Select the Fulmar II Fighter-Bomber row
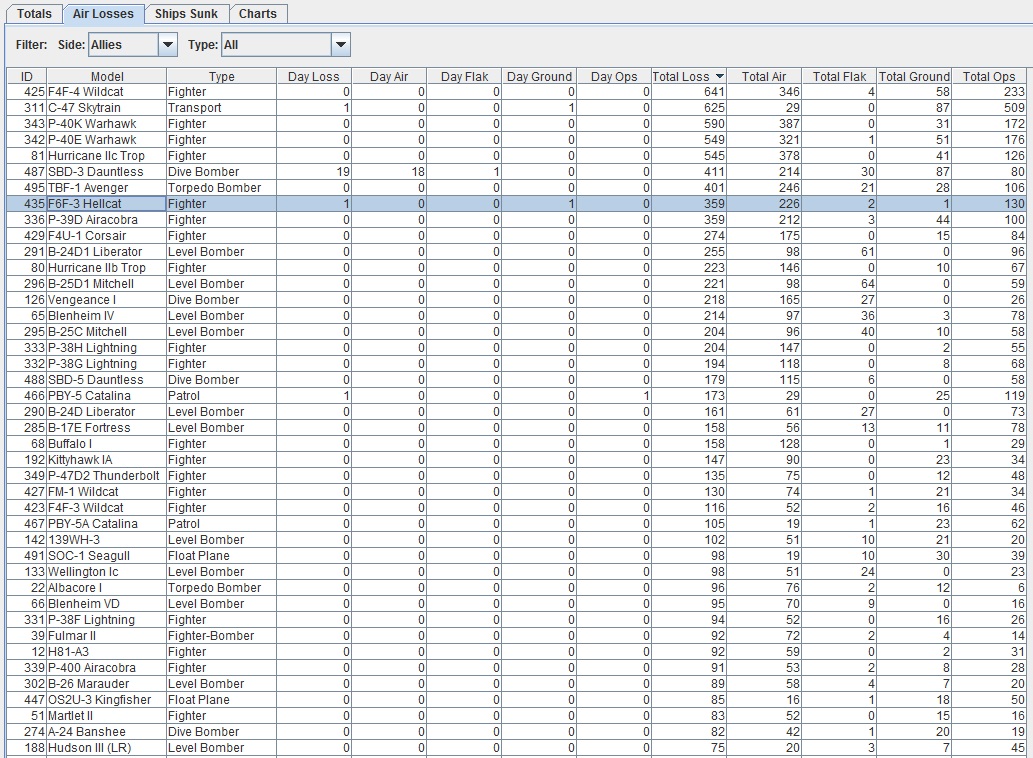This screenshot has width=1033, height=758. pyautogui.click(x=516, y=636)
